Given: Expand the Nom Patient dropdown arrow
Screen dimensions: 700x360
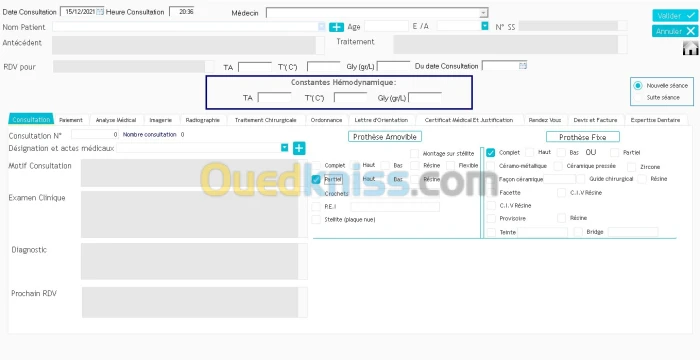Looking at the screenshot, I should (x=321, y=27).
